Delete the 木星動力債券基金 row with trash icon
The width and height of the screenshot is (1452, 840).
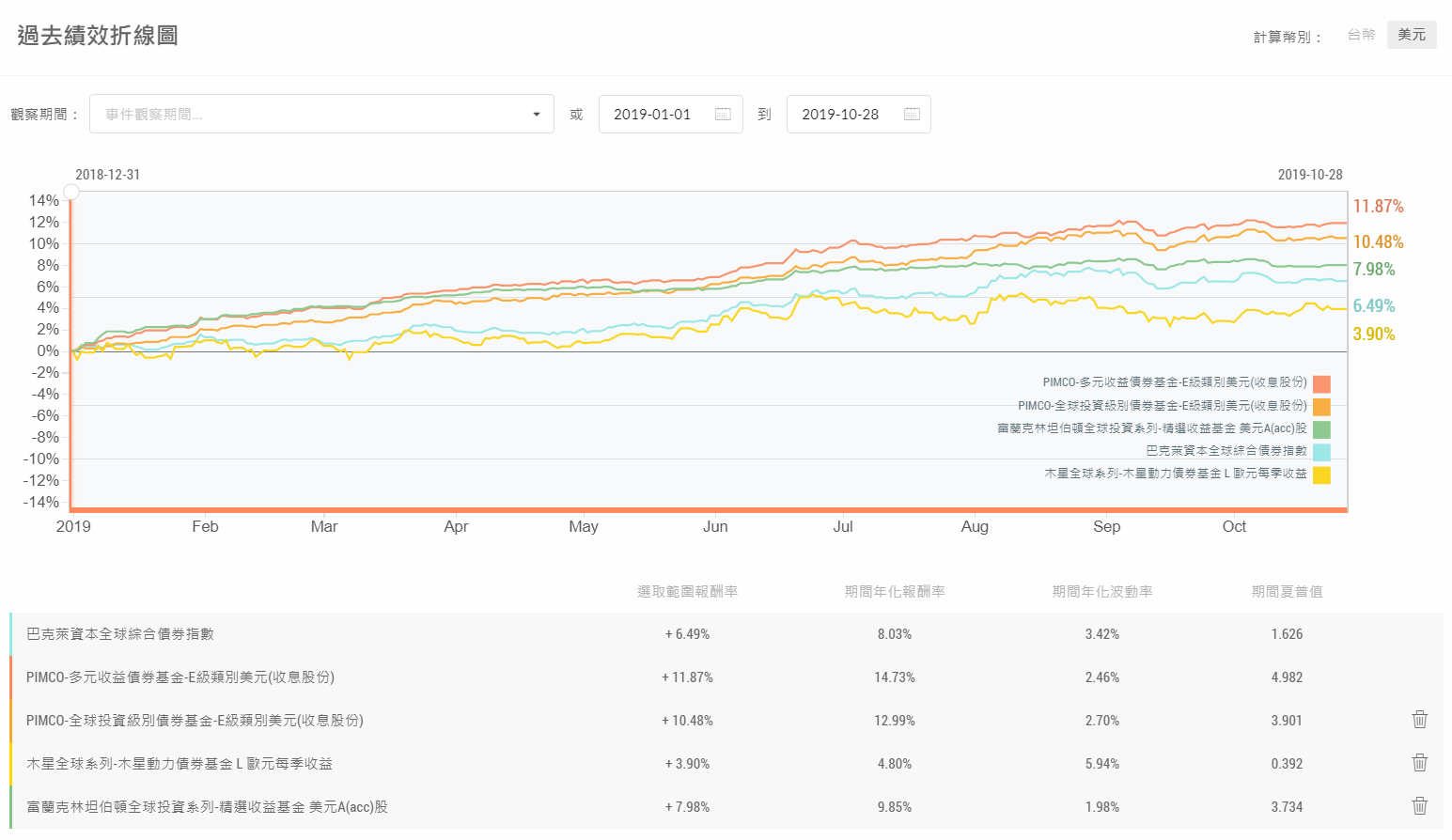(1419, 763)
